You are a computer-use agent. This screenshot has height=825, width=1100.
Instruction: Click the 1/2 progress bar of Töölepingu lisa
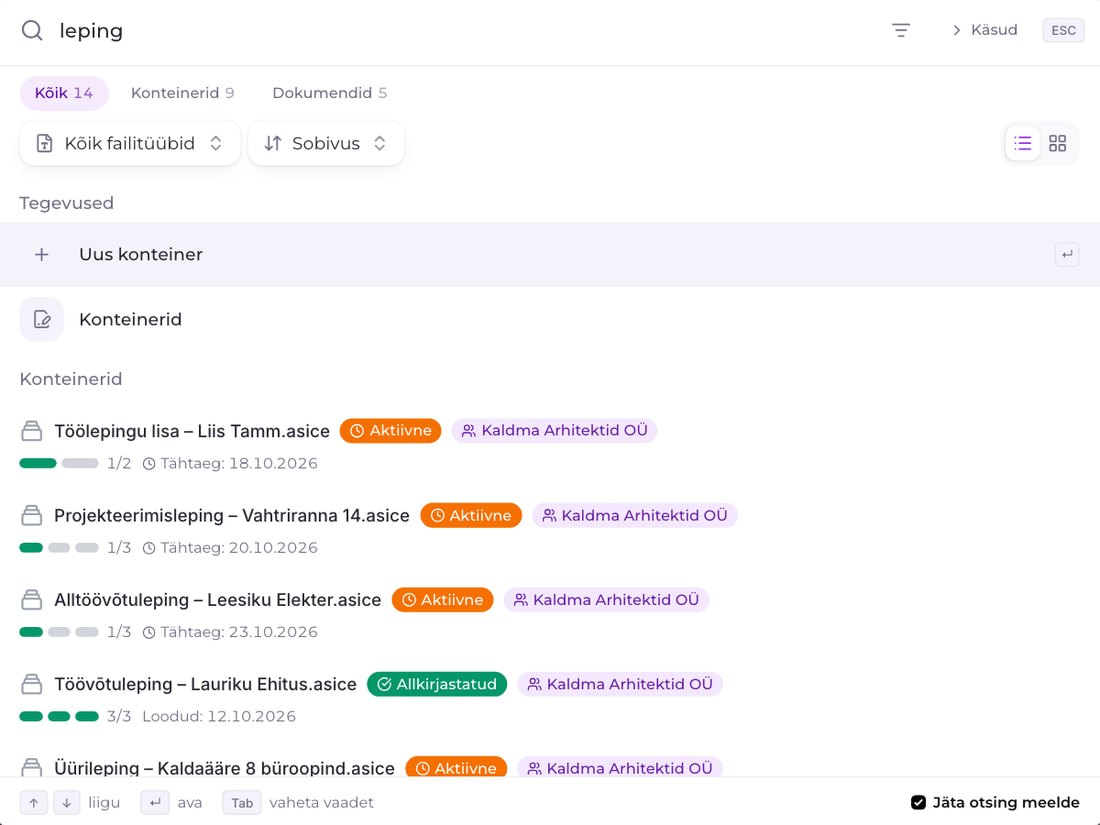tap(59, 463)
